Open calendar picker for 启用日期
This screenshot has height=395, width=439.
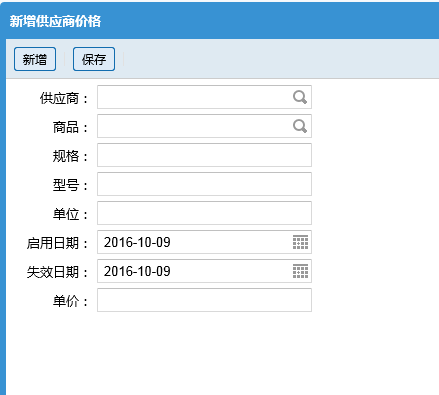300,242
